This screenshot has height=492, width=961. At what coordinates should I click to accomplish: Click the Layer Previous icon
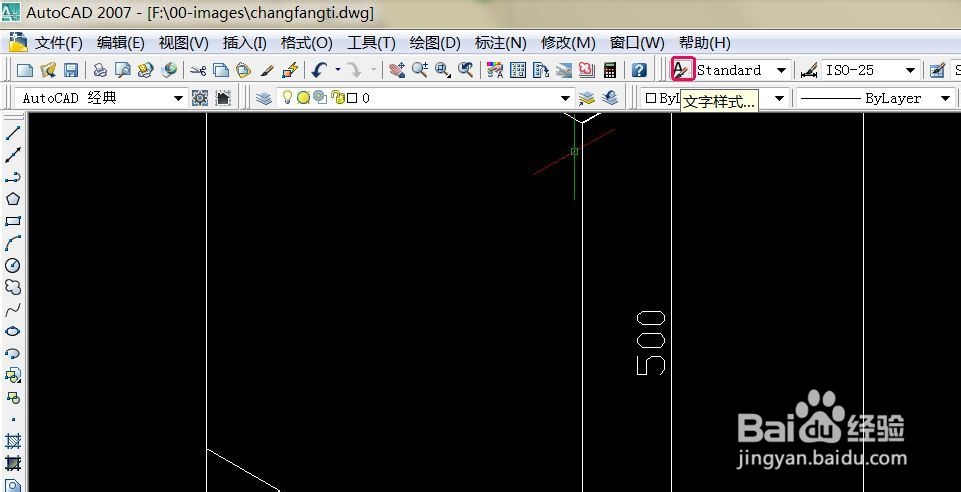click(610, 98)
